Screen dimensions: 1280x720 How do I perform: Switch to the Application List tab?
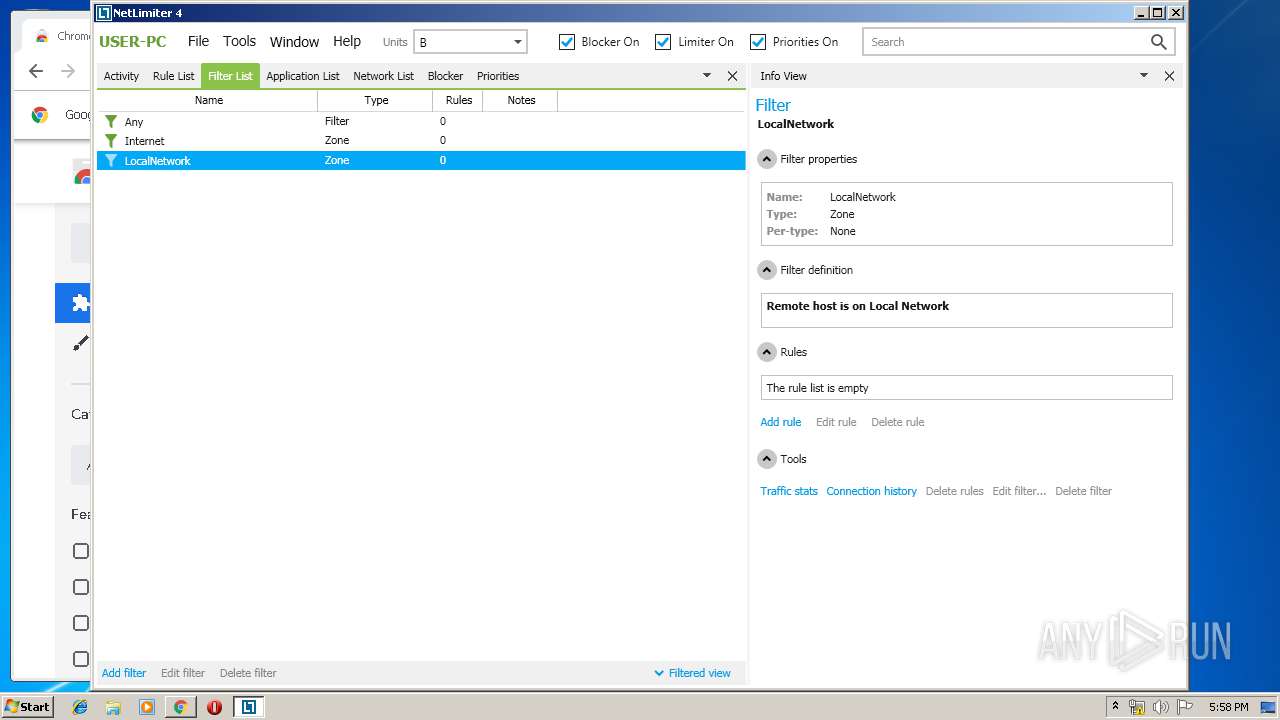(x=303, y=76)
